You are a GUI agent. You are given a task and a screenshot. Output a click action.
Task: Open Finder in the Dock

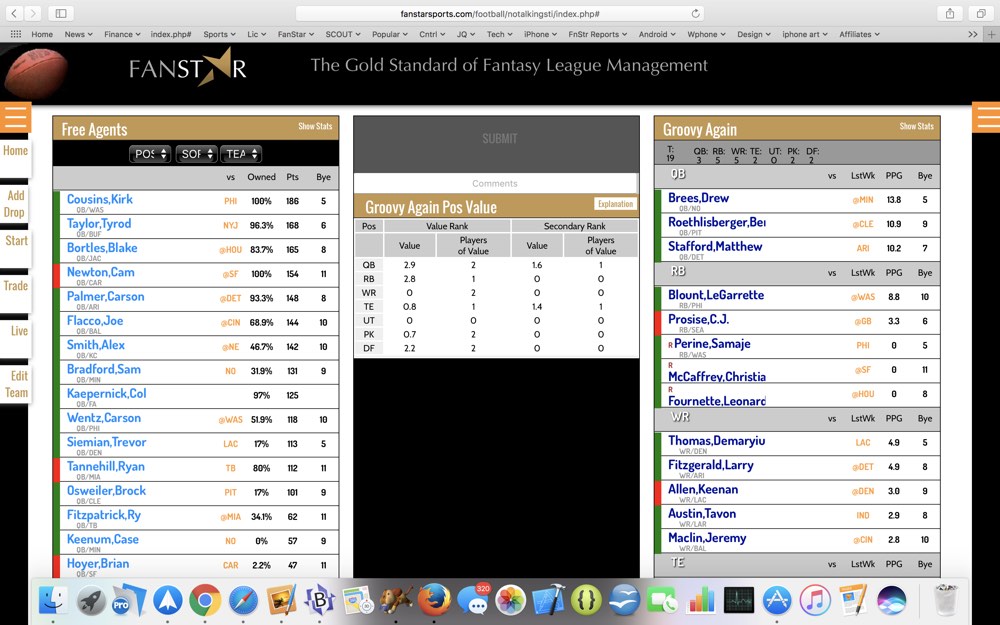(53, 600)
